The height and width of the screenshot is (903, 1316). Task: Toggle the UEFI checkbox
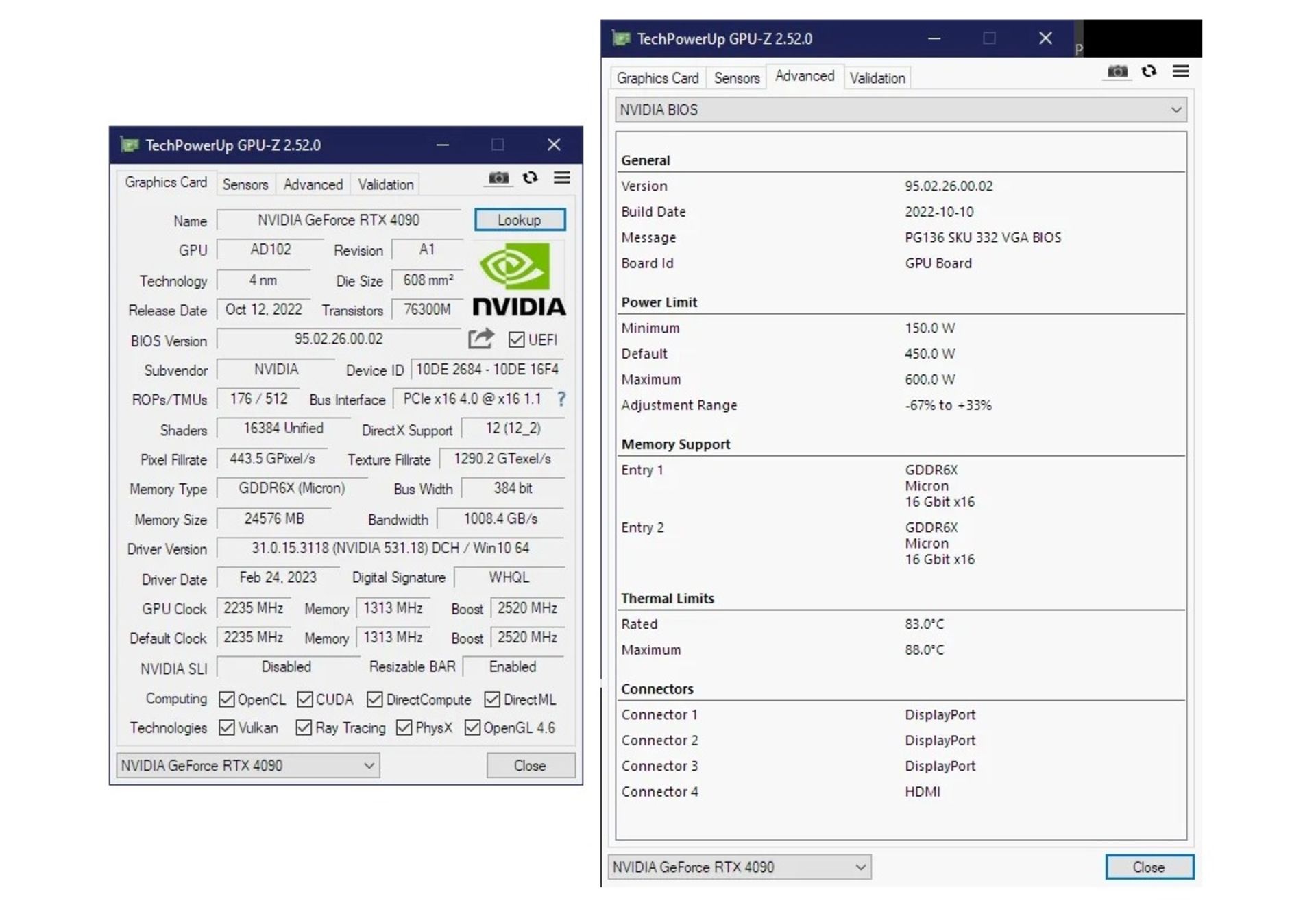click(516, 339)
